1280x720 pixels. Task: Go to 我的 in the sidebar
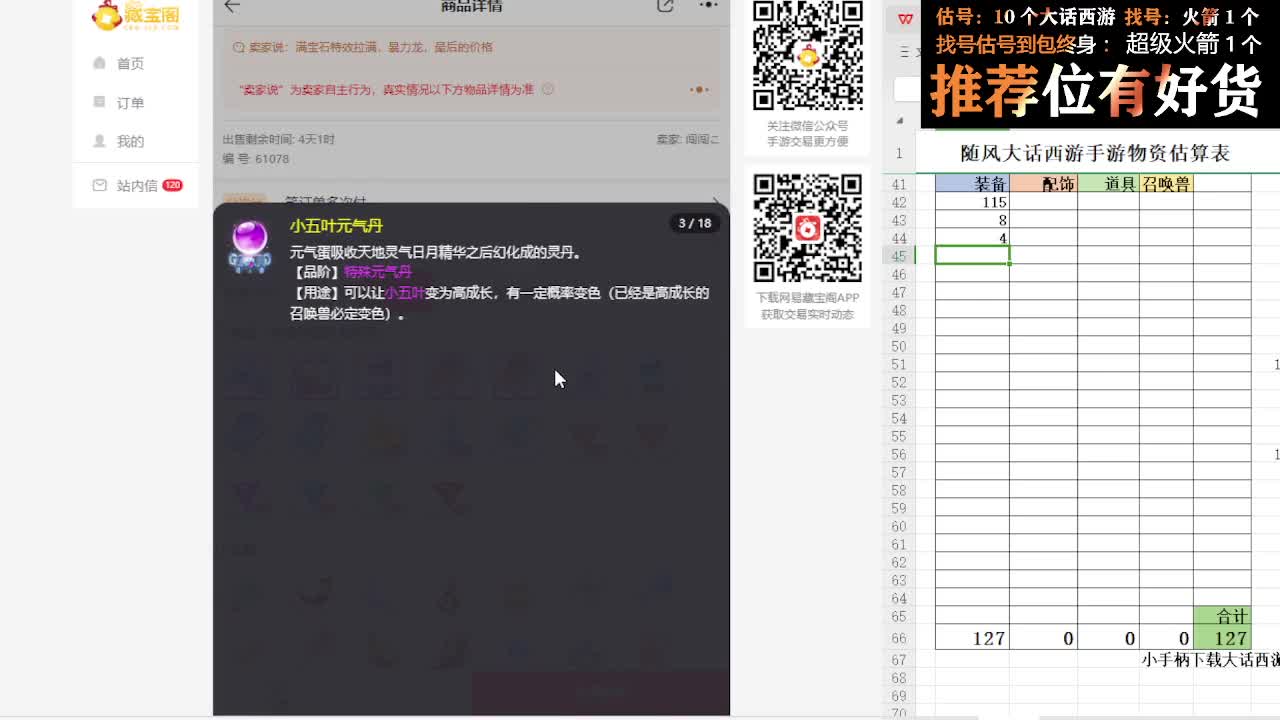click(x=130, y=142)
